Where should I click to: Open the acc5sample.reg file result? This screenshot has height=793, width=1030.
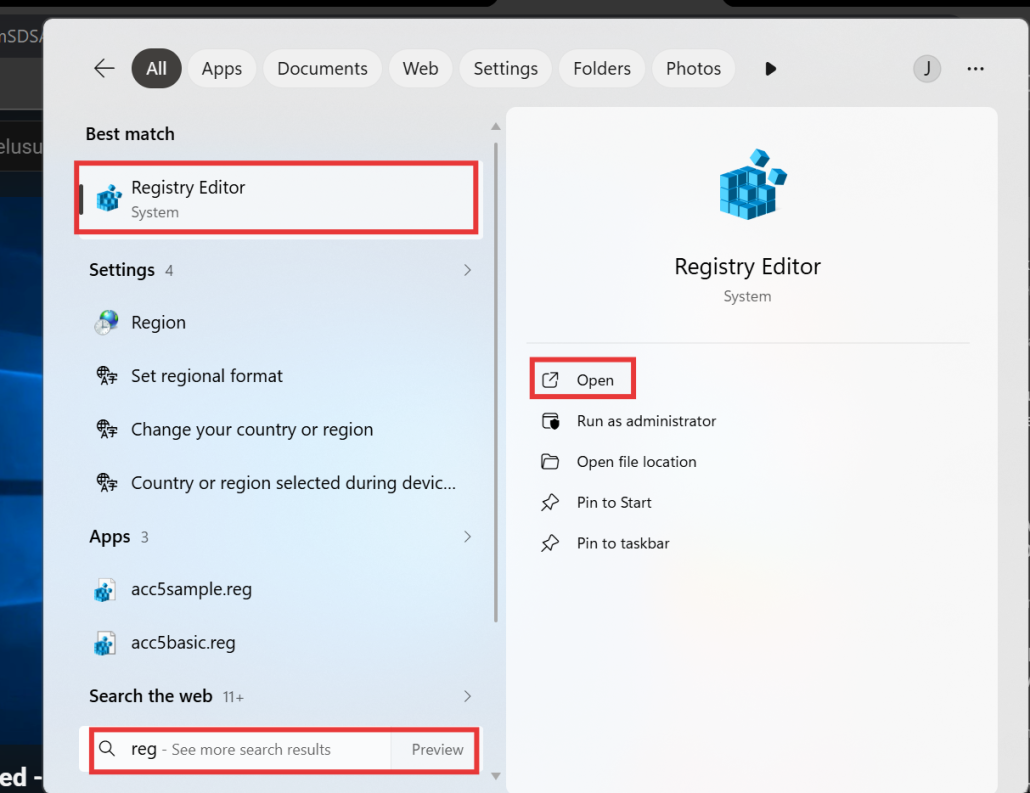click(x=280, y=589)
